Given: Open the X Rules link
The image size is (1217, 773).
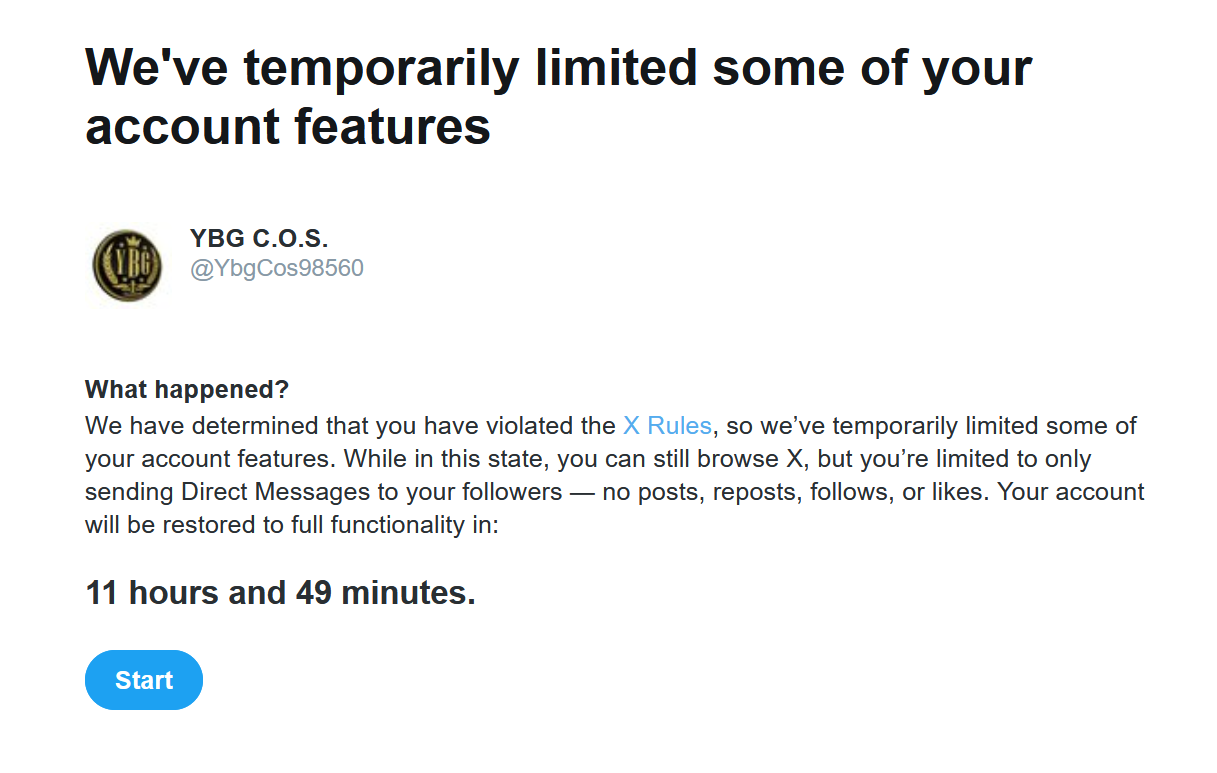Looking at the screenshot, I should [x=667, y=425].
